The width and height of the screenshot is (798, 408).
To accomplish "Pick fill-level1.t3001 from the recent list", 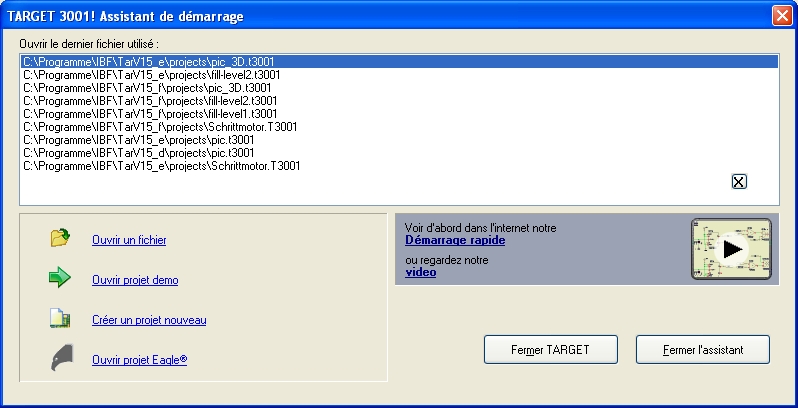I will tap(149, 114).
